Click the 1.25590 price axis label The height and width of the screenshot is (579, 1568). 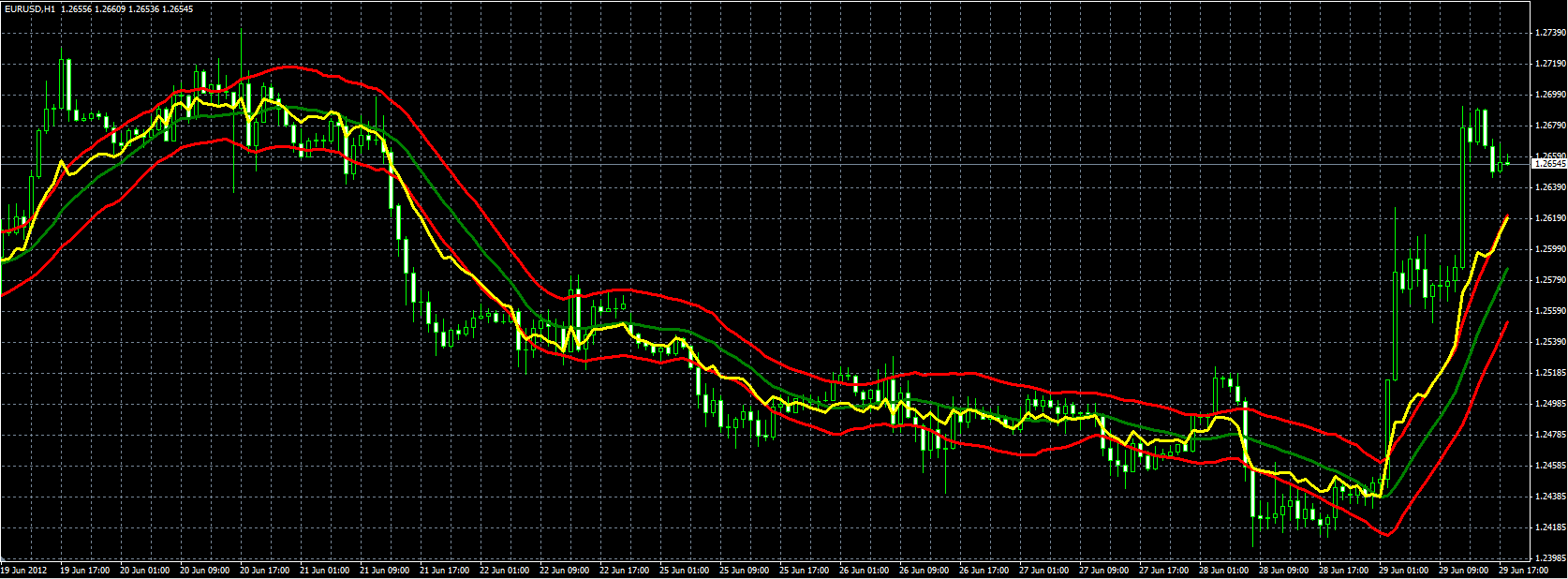1551,311
